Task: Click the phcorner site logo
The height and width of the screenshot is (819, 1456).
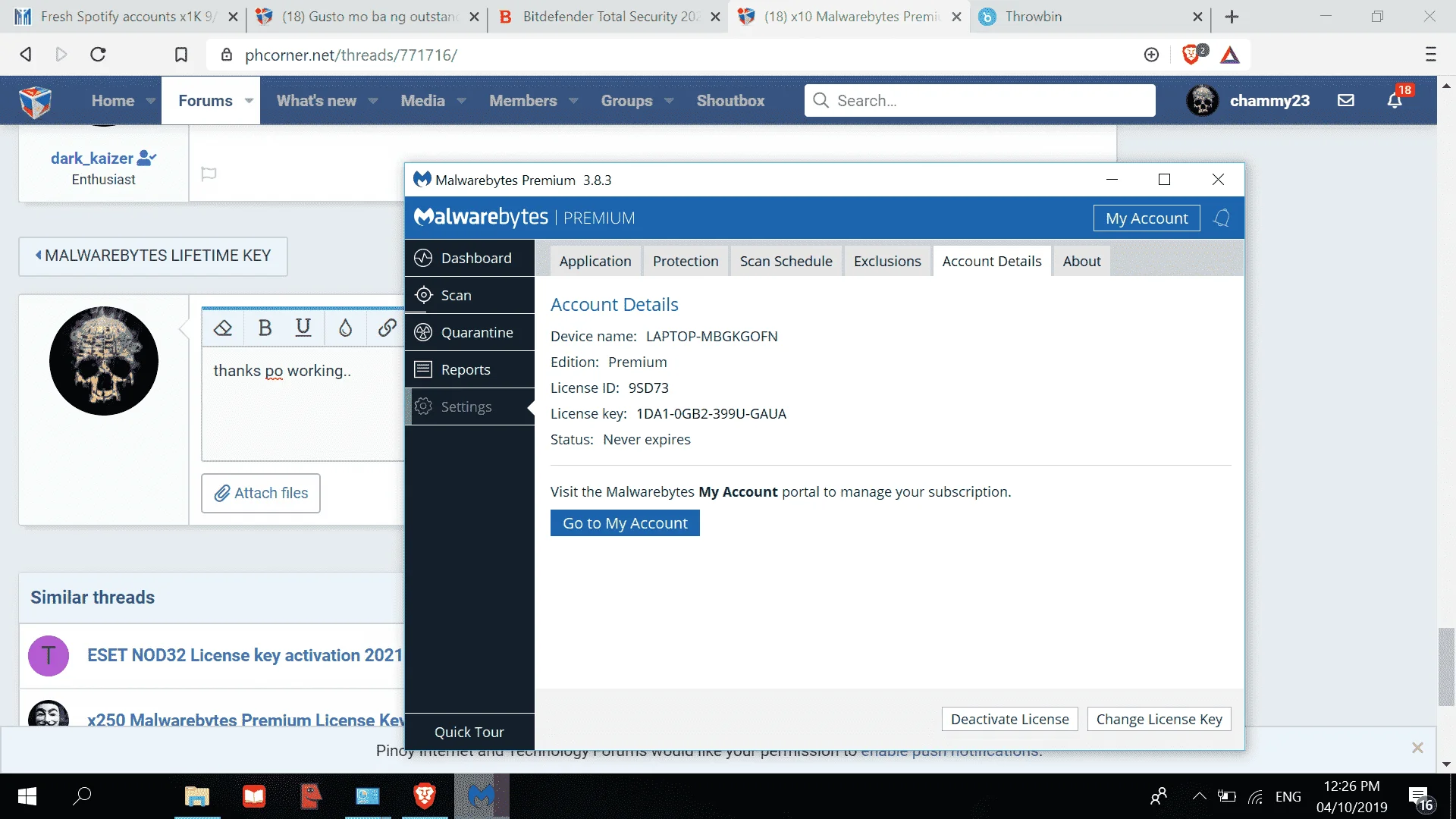Action: click(x=35, y=101)
